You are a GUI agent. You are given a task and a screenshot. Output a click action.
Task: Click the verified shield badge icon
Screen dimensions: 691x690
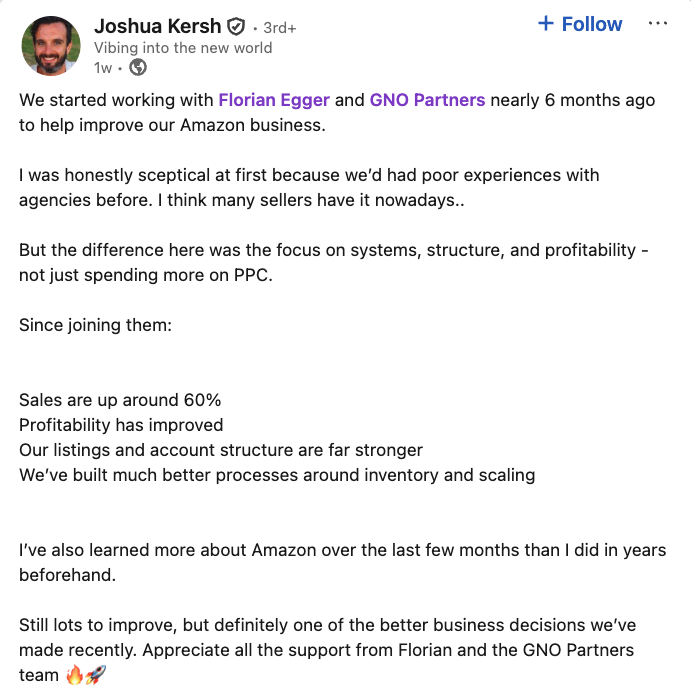click(236, 27)
